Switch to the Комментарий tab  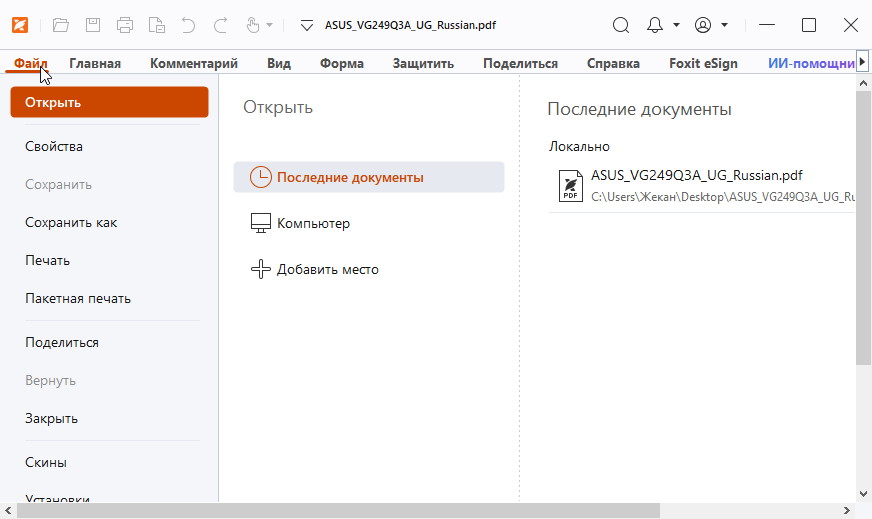pos(194,63)
